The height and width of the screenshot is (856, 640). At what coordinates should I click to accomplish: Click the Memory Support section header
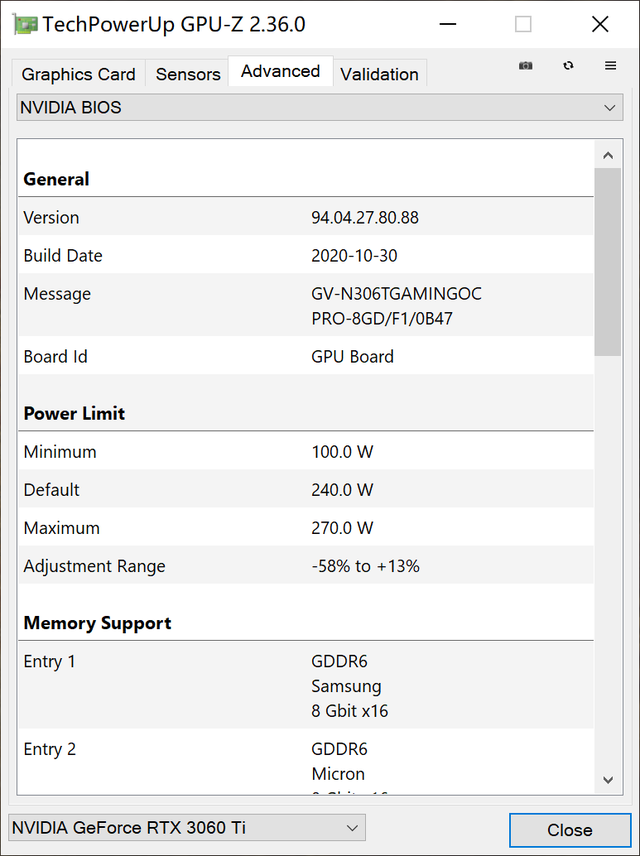[x=97, y=623]
